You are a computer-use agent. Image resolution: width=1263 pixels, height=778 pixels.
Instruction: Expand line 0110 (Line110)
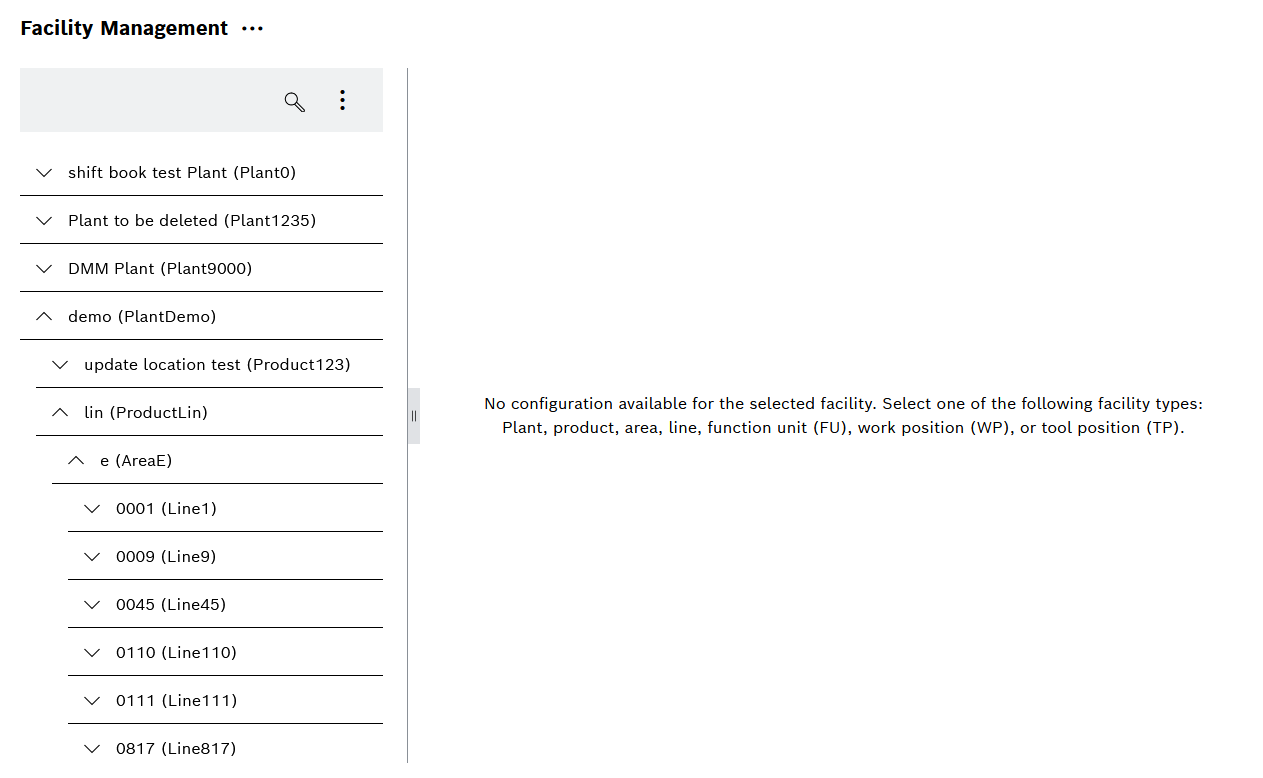click(x=91, y=652)
